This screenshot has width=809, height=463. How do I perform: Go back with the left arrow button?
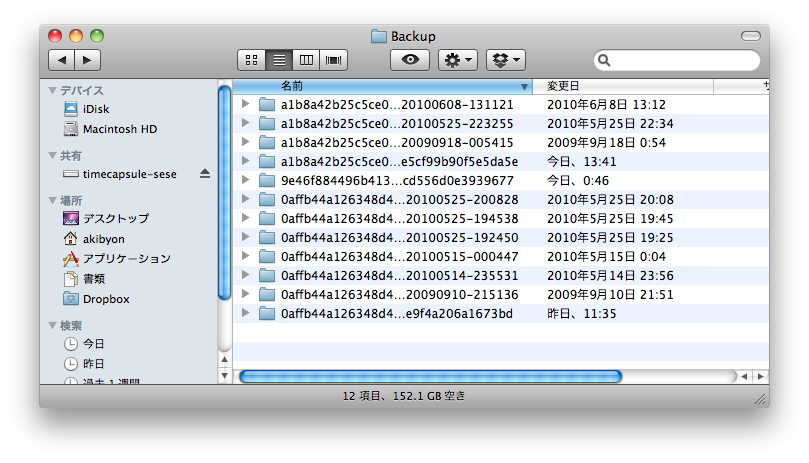pyautogui.click(x=61, y=60)
